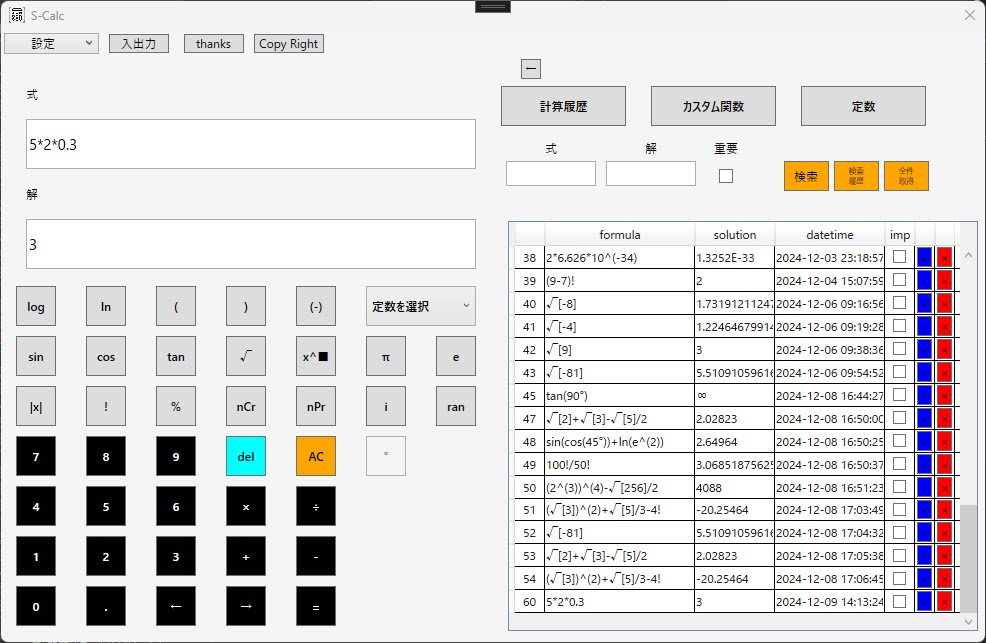Check imp box for row 60 5*2*0.3
Image resolution: width=986 pixels, height=643 pixels.
pos(900,601)
